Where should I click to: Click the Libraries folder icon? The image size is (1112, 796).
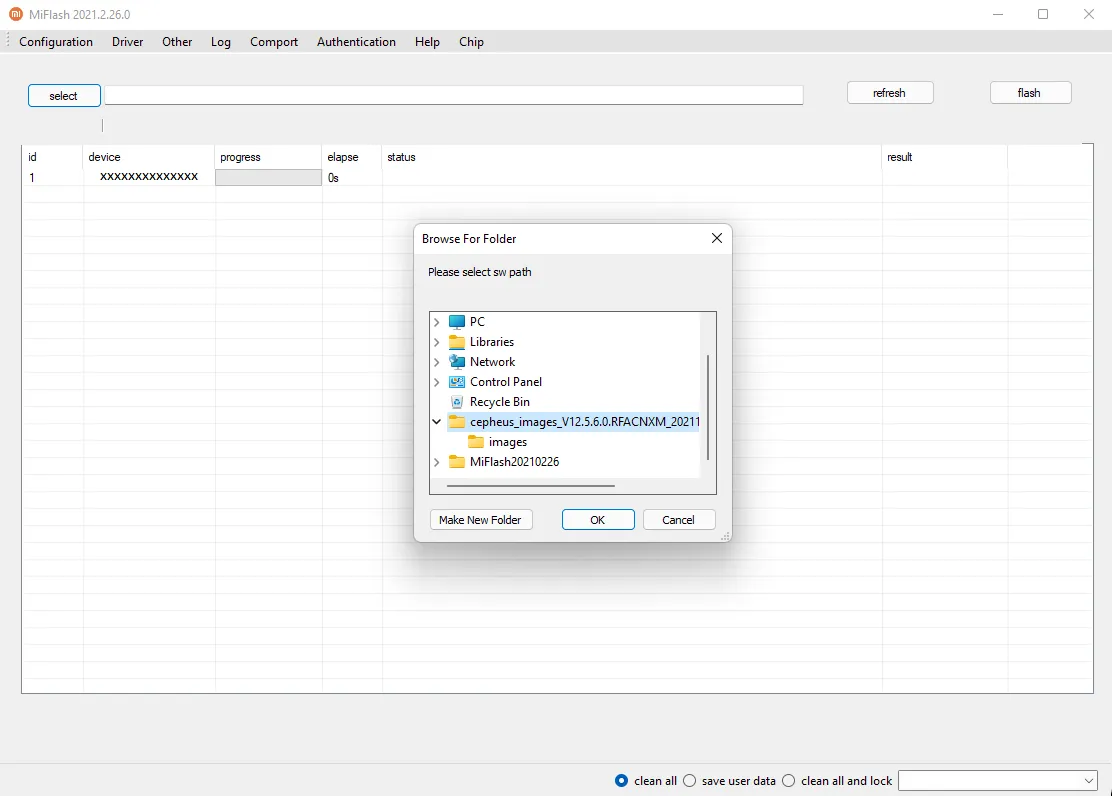pyautogui.click(x=457, y=342)
